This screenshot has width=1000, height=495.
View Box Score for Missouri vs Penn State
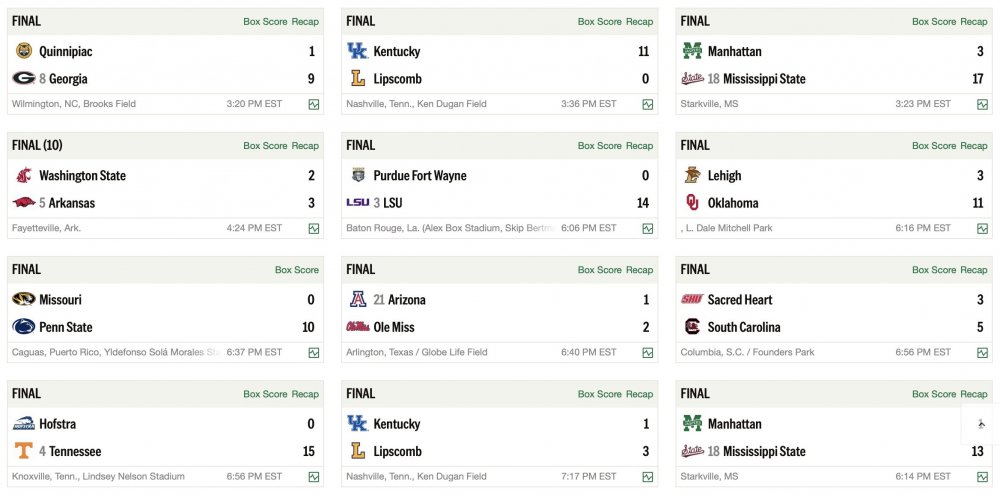coord(297,270)
